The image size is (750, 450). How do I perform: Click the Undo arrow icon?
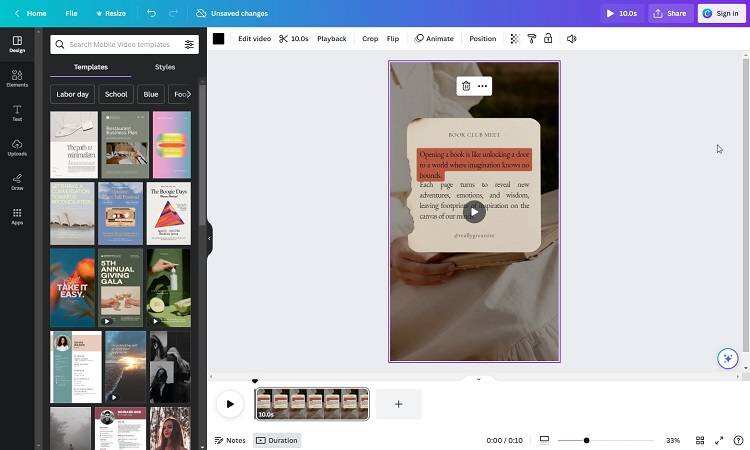tap(152, 13)
